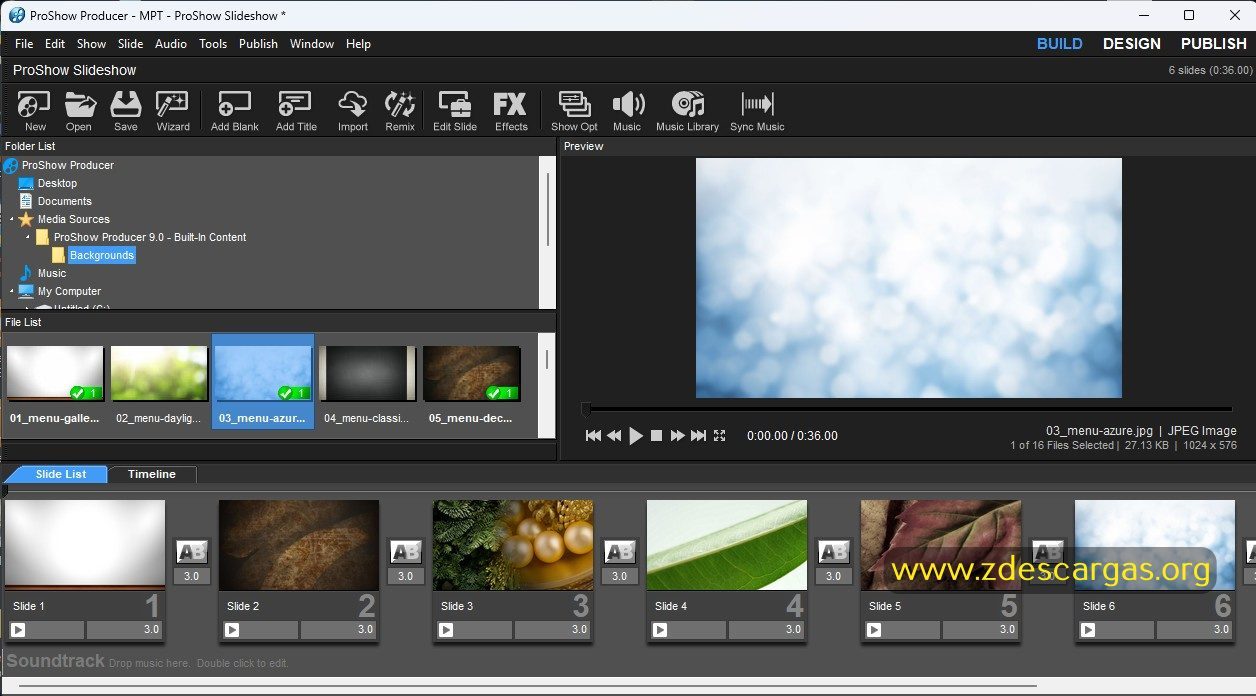Screen dimensions: 1256x696
Task: Select the Slide 2 thumbnail
Action: click(299, 545)
